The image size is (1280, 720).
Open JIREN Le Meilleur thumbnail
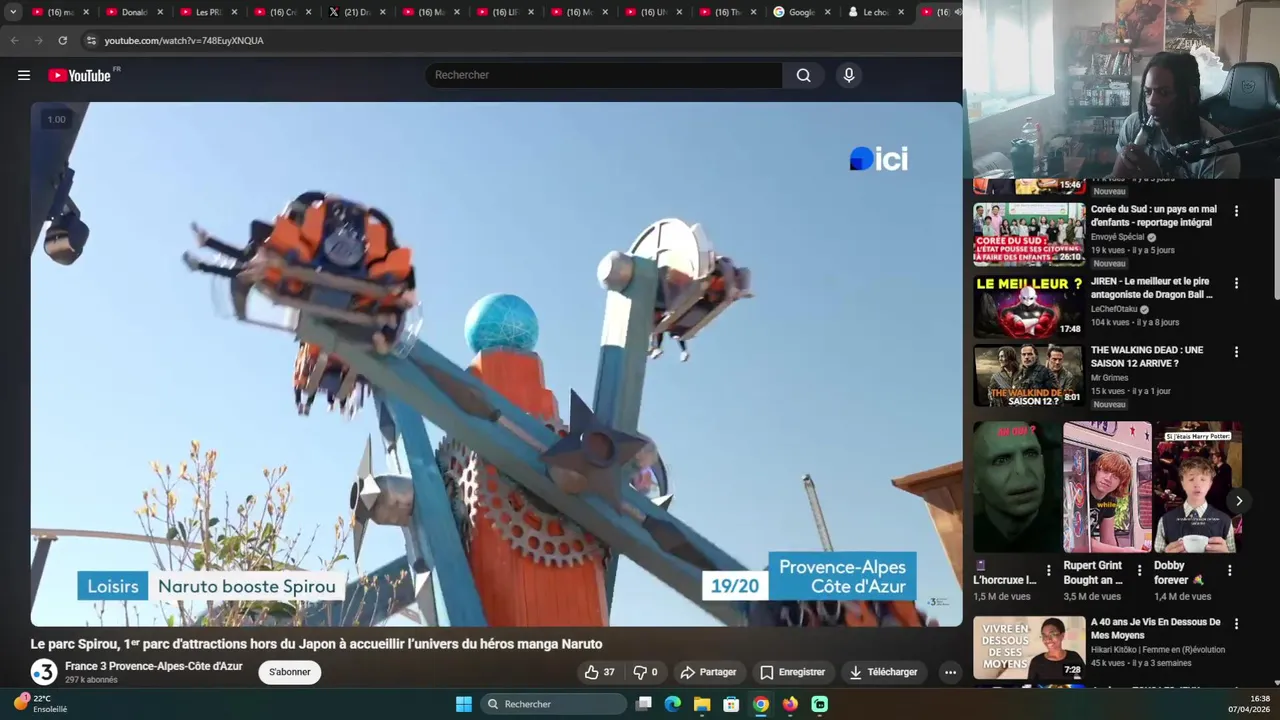[1029, 306]
